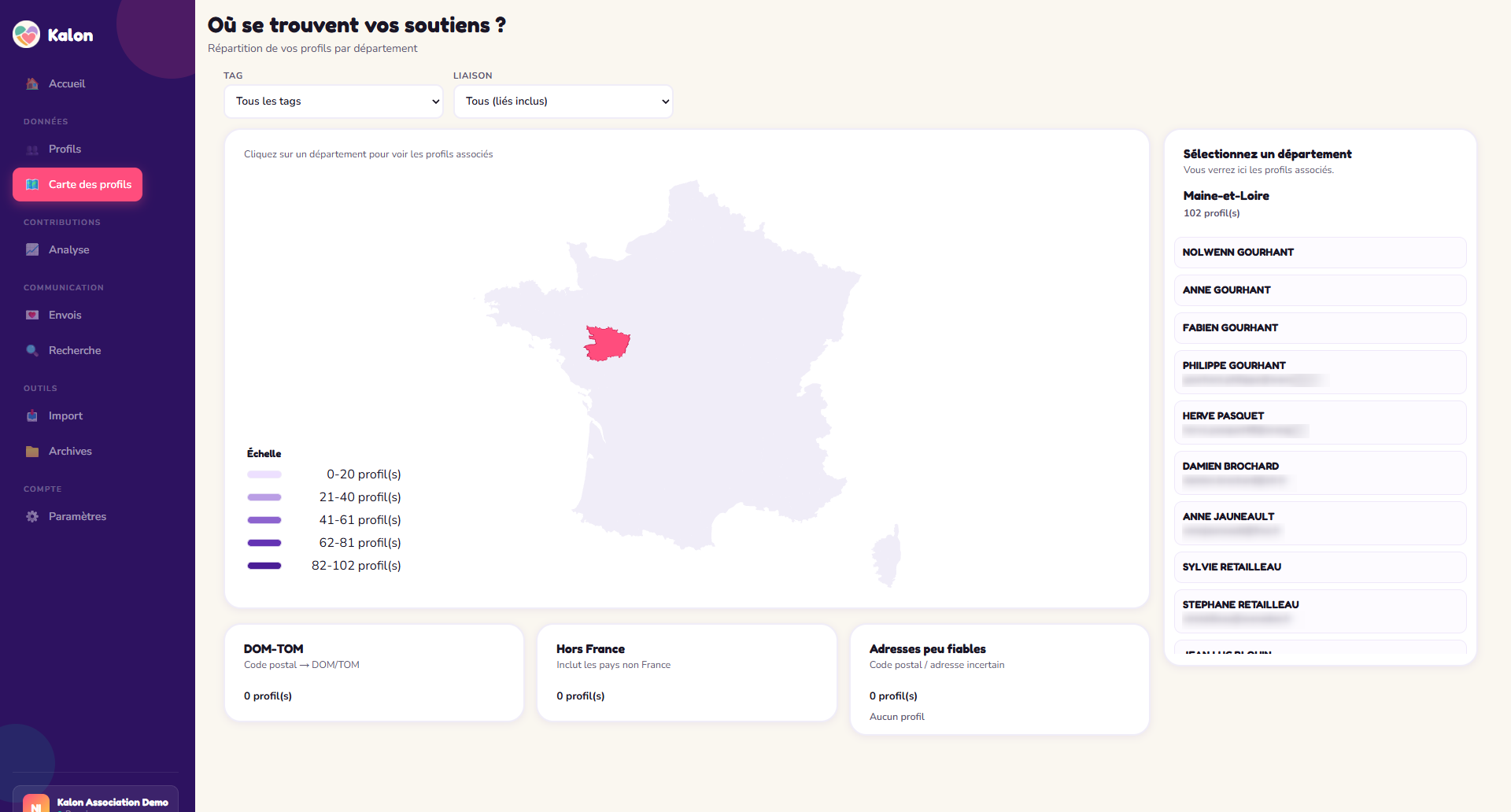Open SYLVIE RETAILLEAU profile card
1511x812 pixels.
pyautogui.click(x=1320, y=567)
